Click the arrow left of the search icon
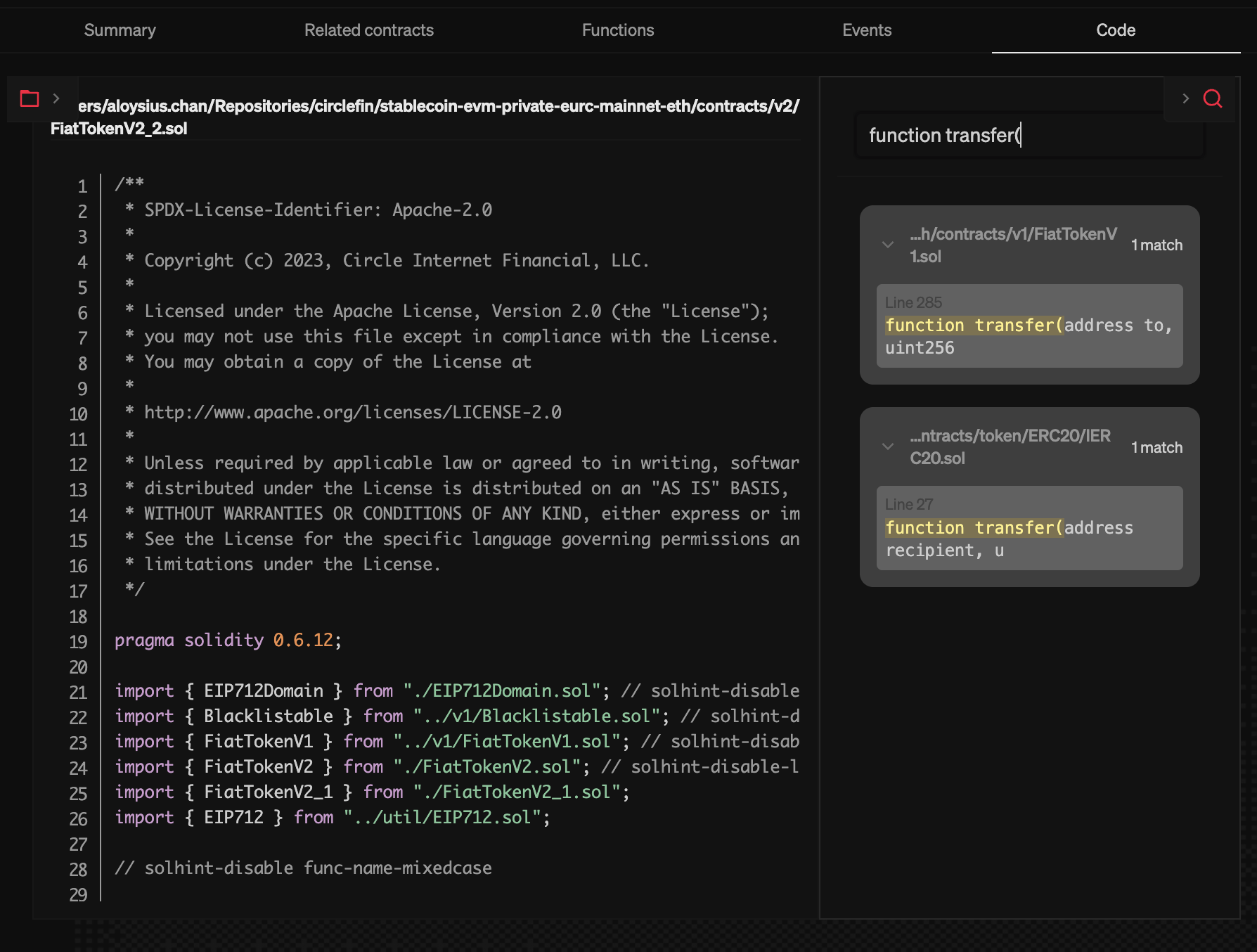The image size is (1257, 952). pos(1185,99)
